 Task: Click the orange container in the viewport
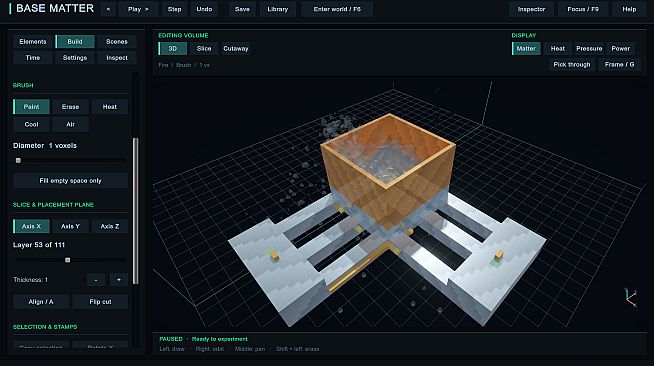point(388,171)
